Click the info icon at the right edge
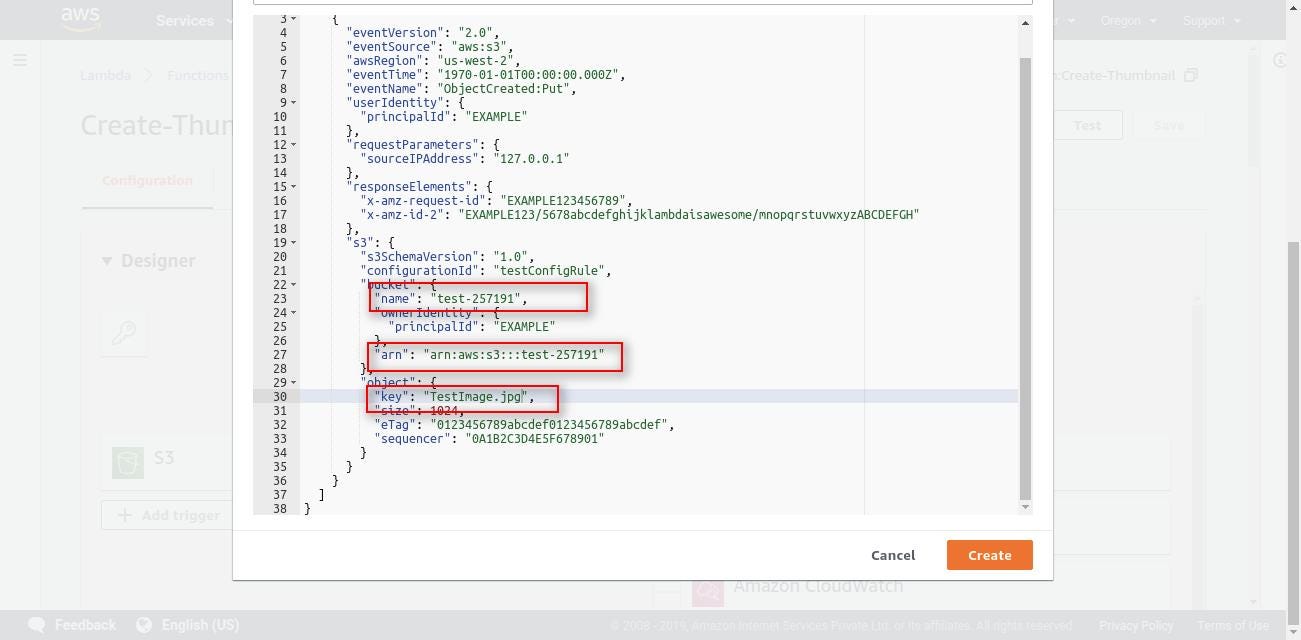This screenshot has width=1301, height=640. click(1280, 60)
